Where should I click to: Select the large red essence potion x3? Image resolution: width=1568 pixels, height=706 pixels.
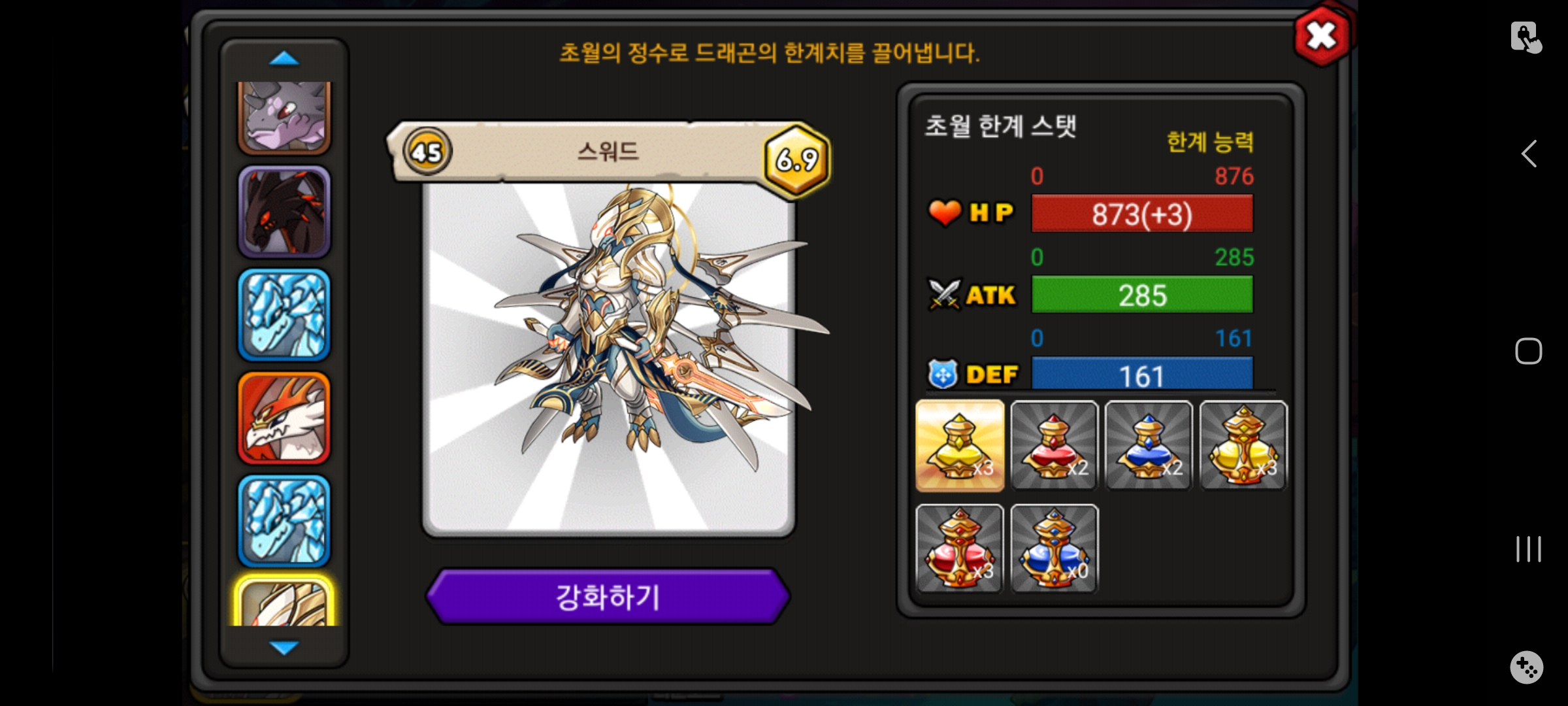click(960, 549)
